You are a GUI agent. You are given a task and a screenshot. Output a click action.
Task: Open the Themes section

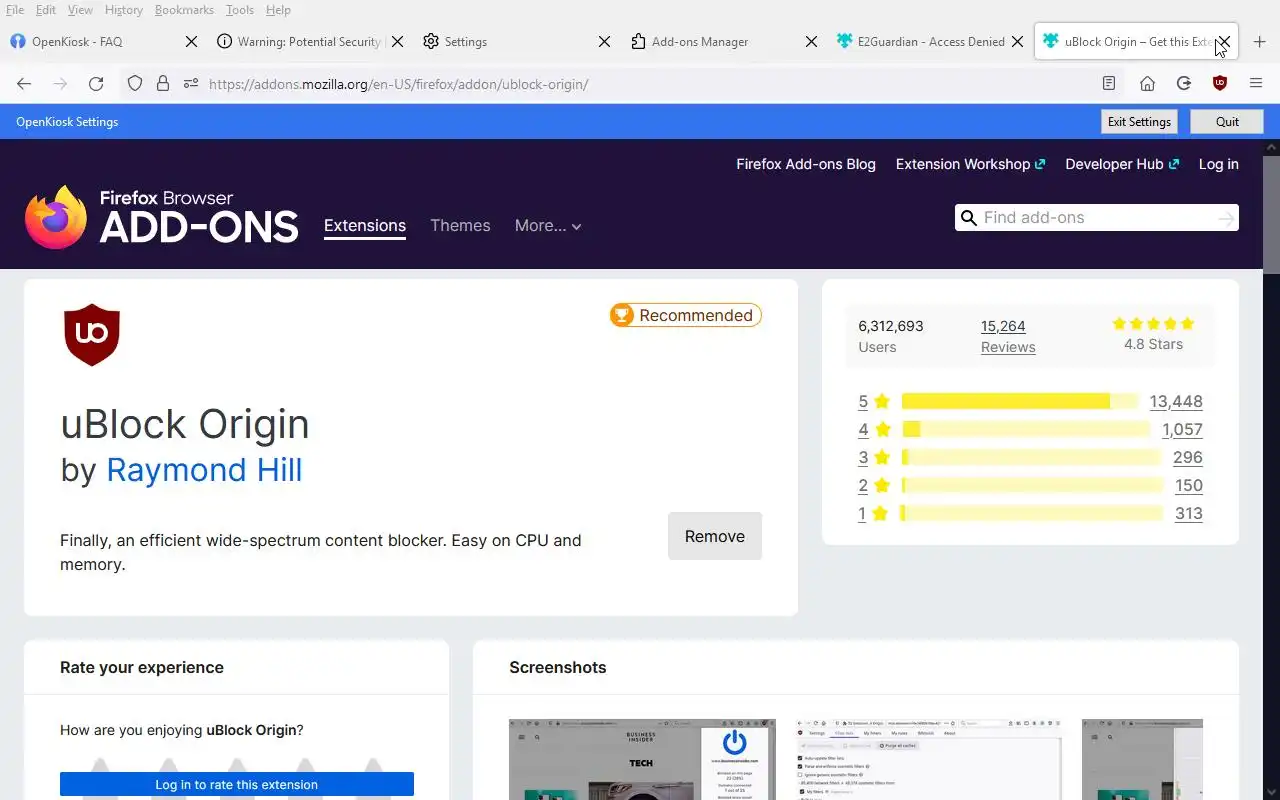[460, 226]
